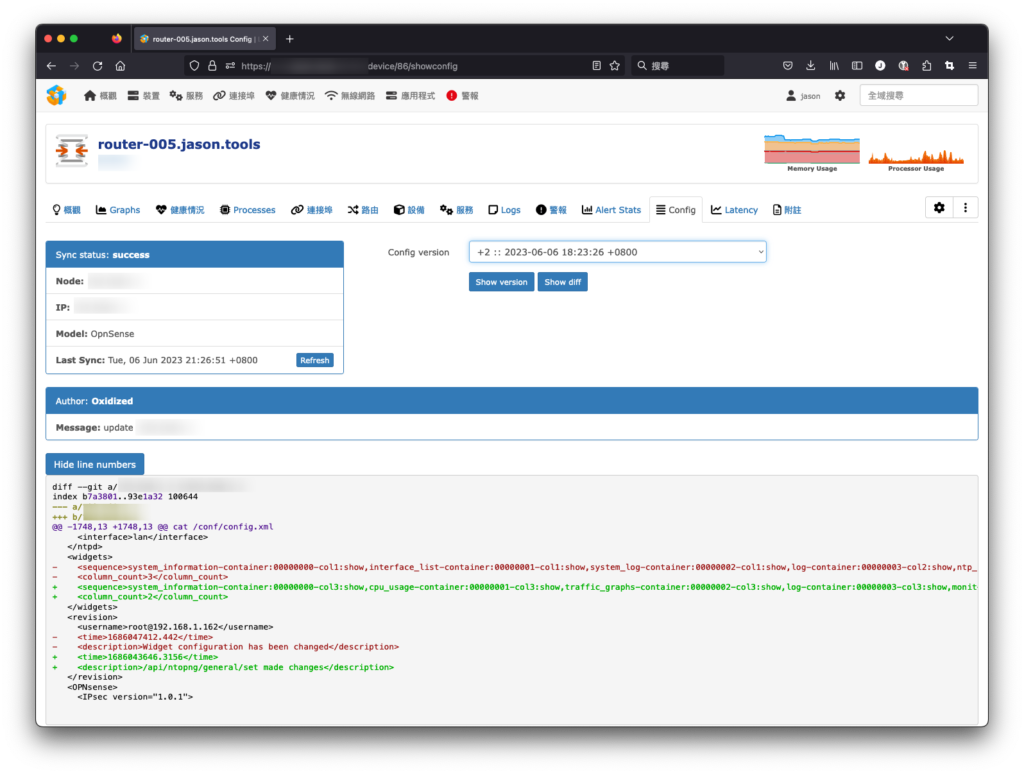
Task: Open the Memory Usage mini graph
Action: tap(812, 153)
